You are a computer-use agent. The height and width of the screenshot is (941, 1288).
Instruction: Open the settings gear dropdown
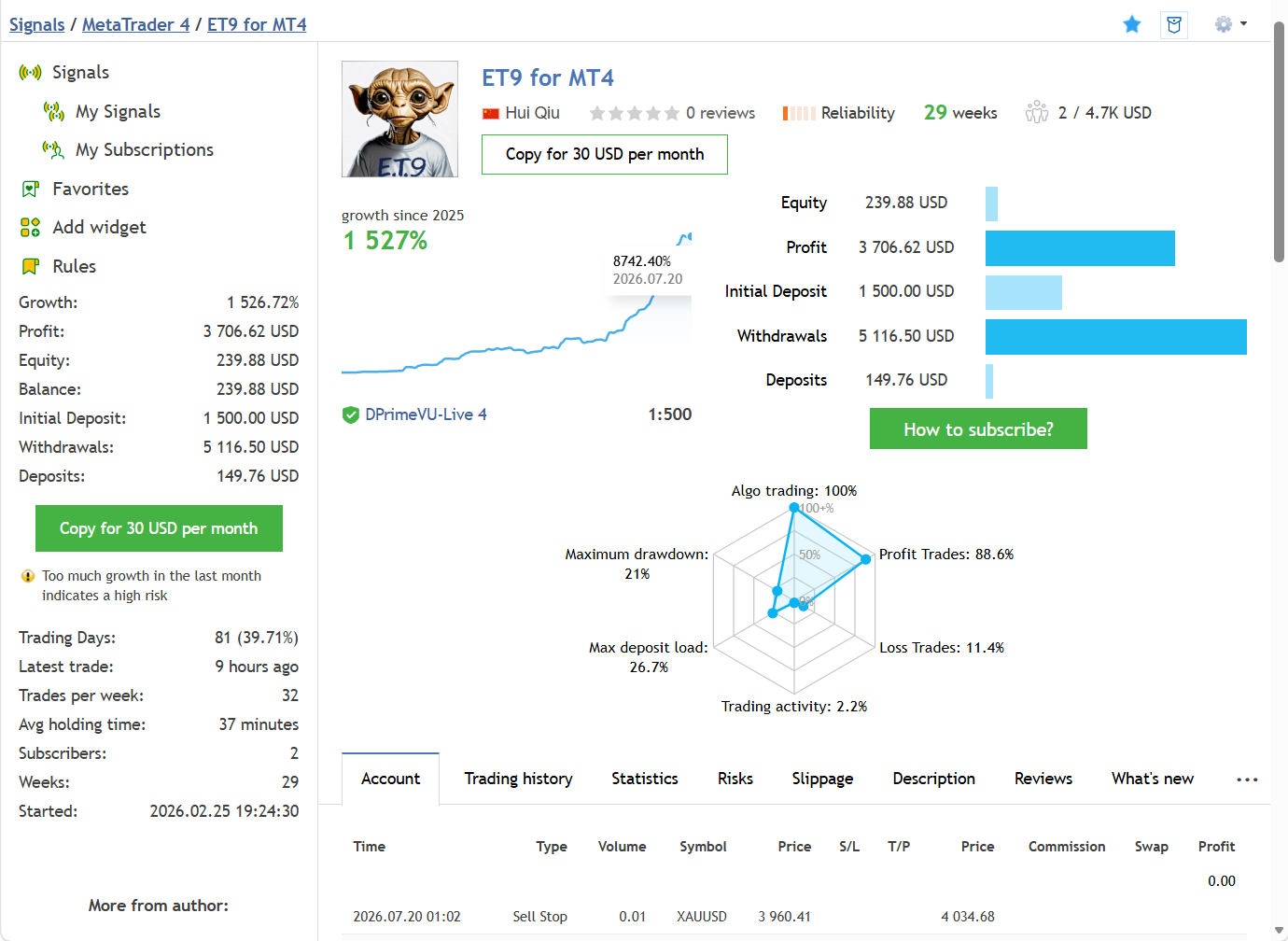(x=1230, y=24)
